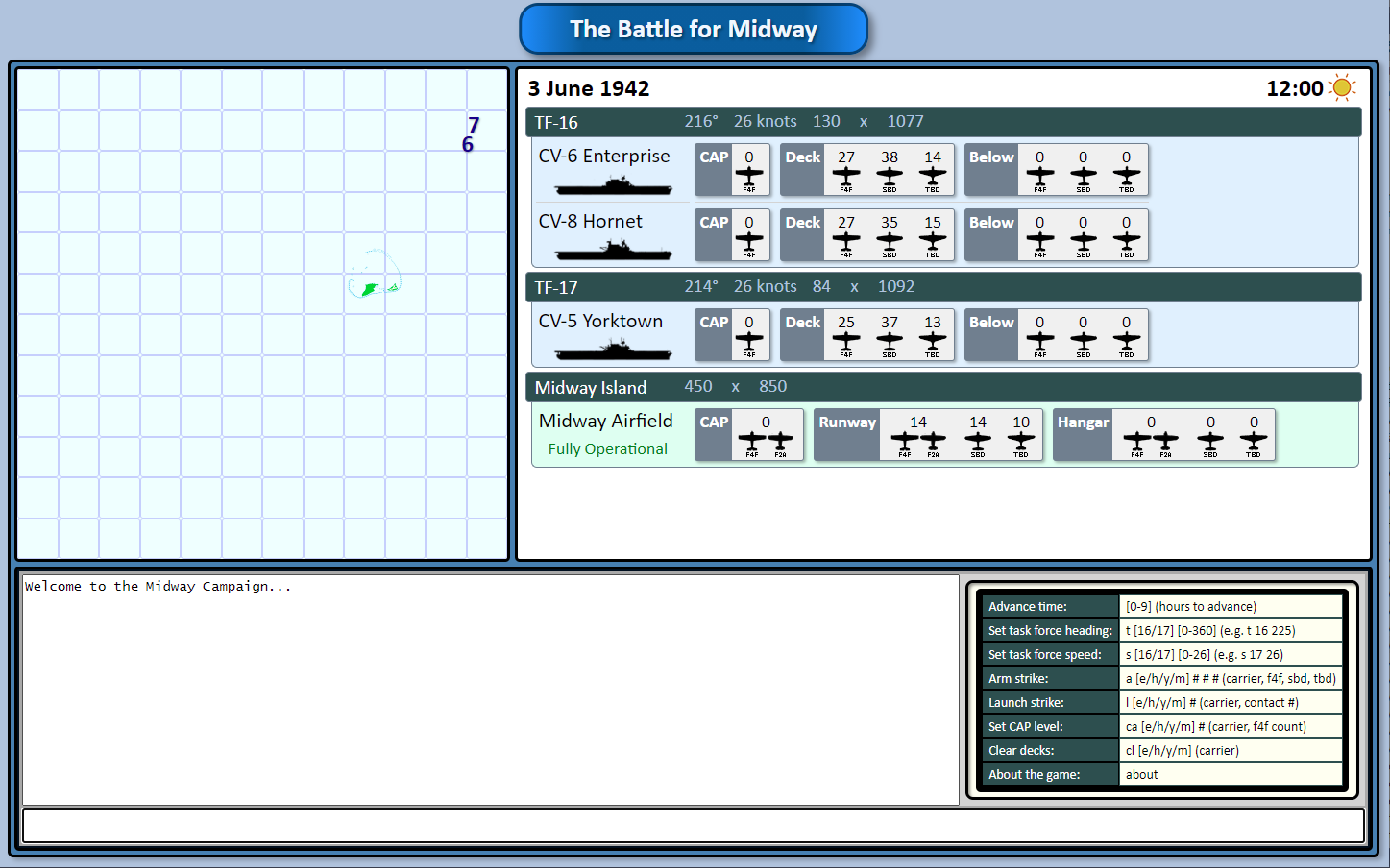
Task: Click the Fully Operational status text
Action: coord(607,448)
